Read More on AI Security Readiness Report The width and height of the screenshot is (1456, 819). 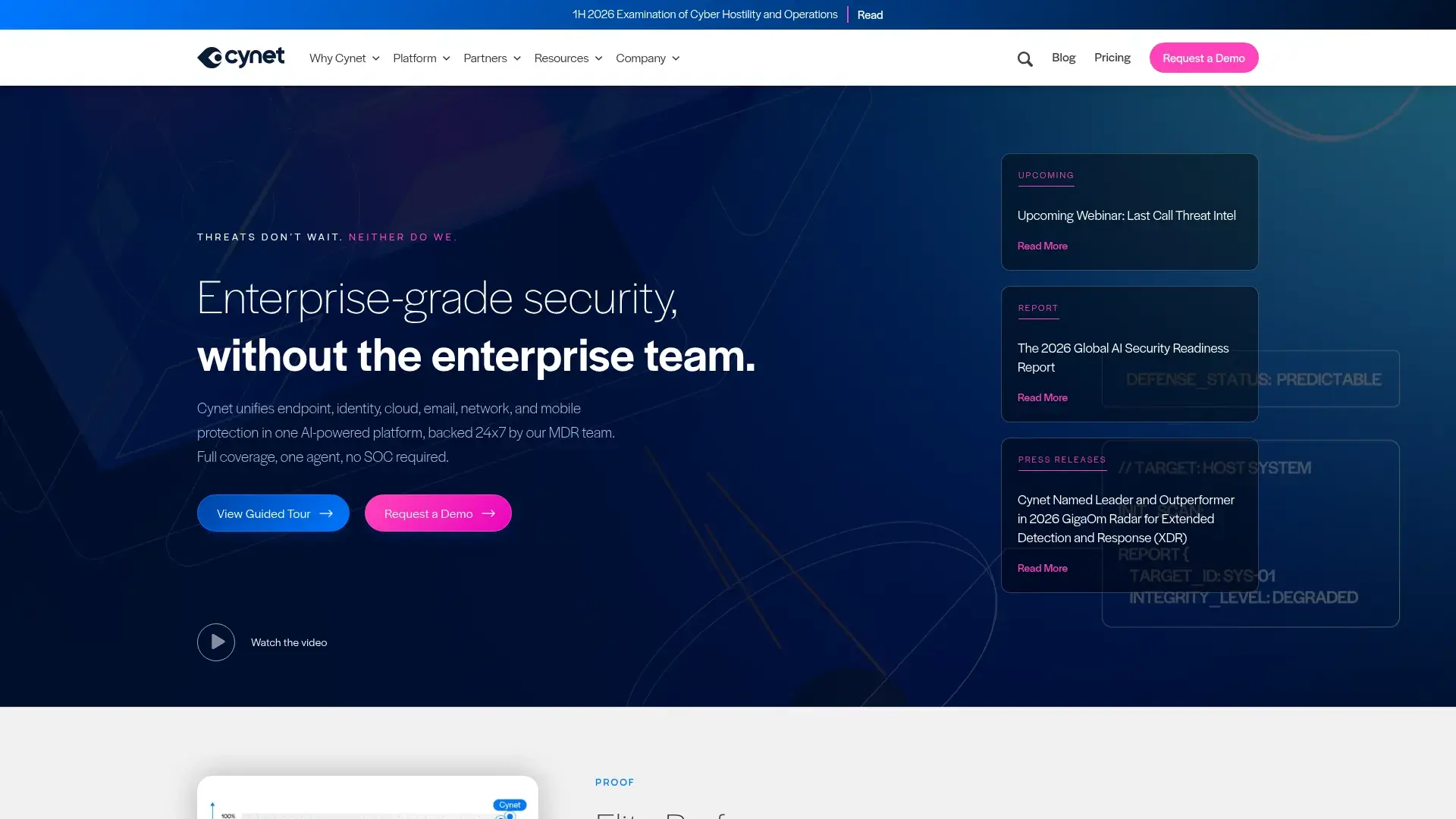point(1042,397)
